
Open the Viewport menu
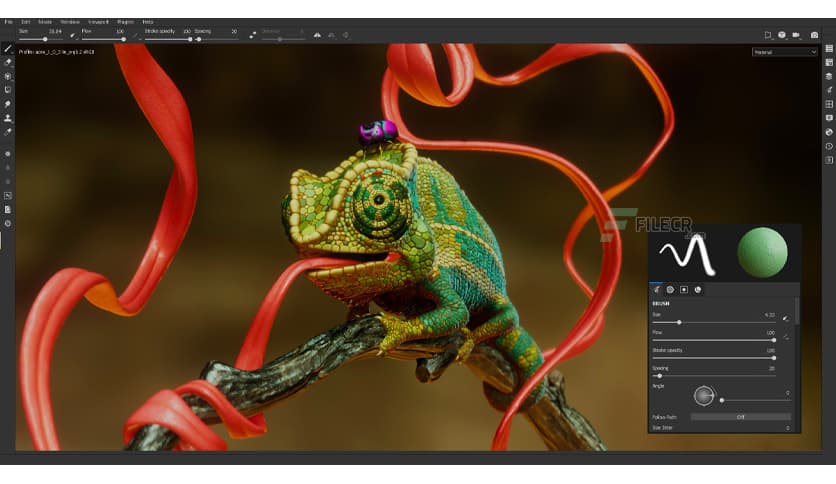pyautogui.click(x=98, y=22)
